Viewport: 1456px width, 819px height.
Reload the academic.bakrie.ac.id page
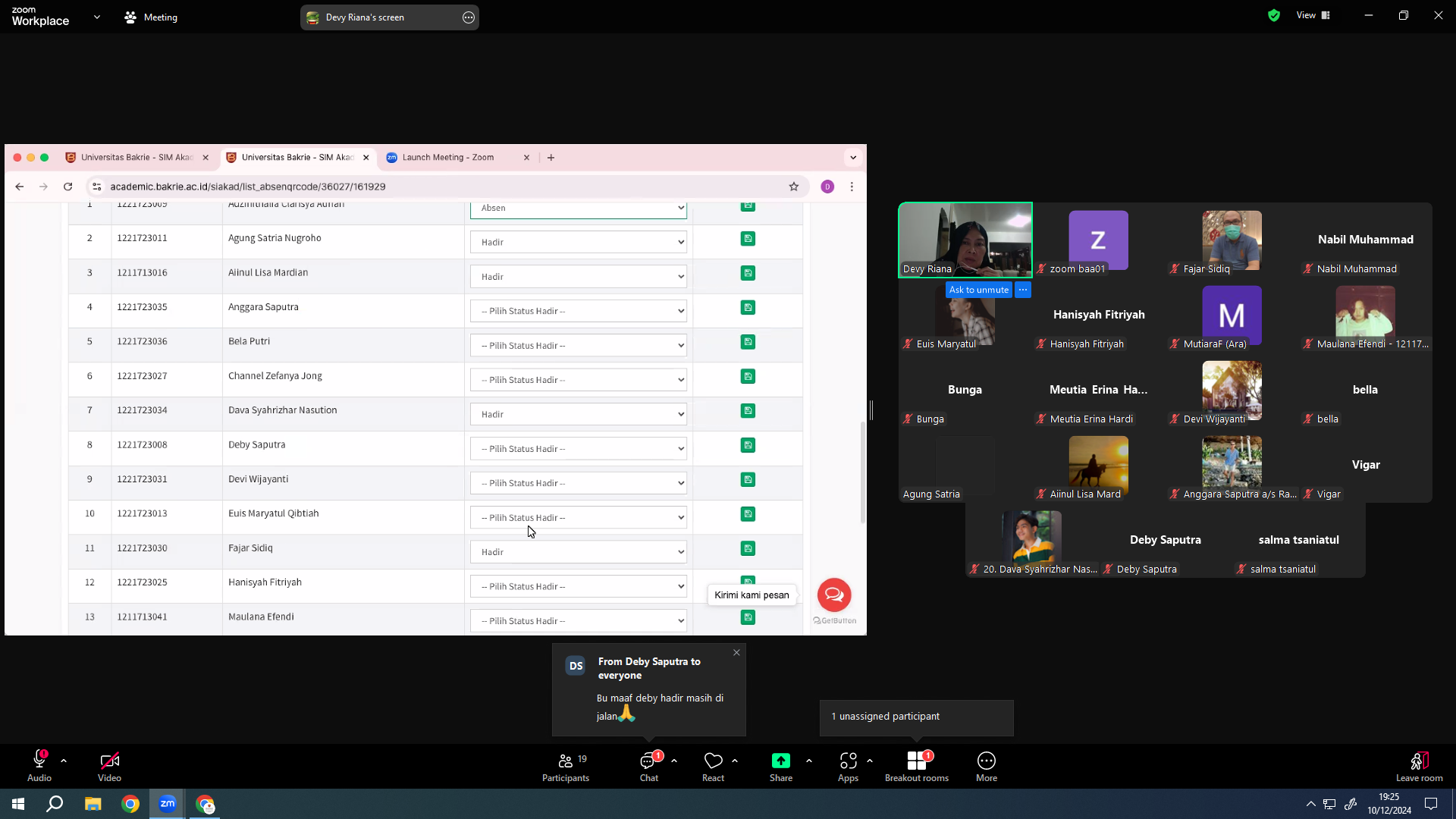tap(68, 187)
